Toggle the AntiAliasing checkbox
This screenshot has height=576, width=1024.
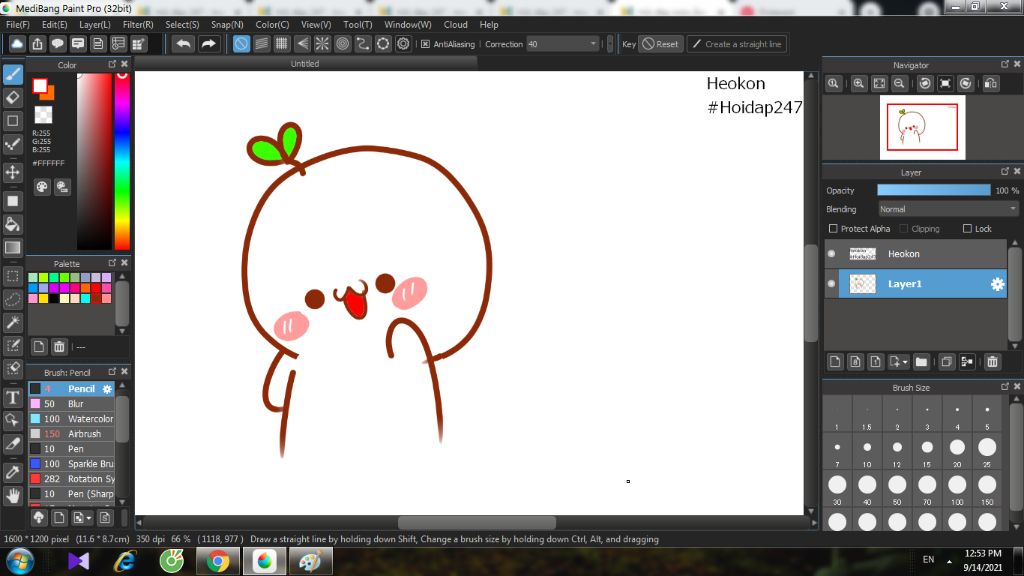(426, 44)
